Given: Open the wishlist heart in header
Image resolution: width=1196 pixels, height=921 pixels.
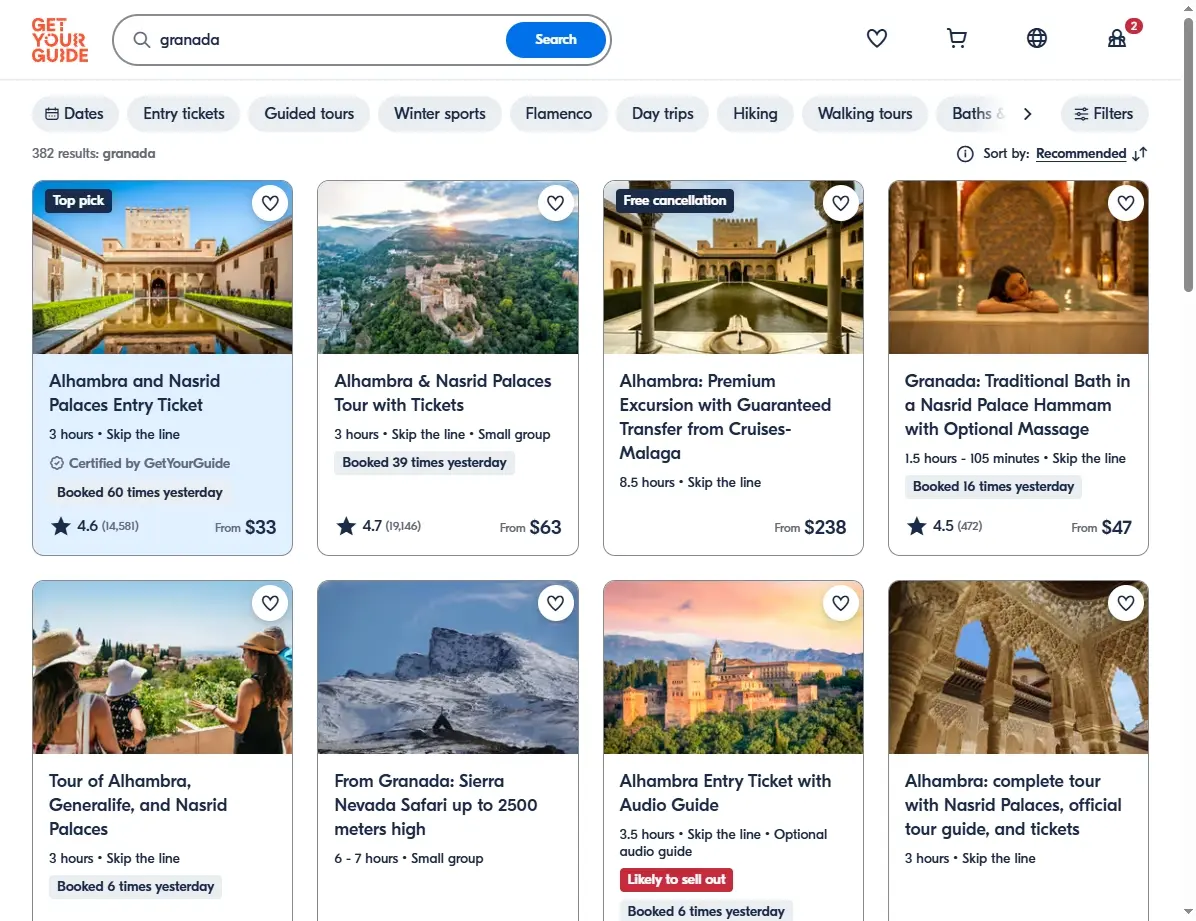Looking at the screenshot, I should pyautogui.click(x=876, y=38).
